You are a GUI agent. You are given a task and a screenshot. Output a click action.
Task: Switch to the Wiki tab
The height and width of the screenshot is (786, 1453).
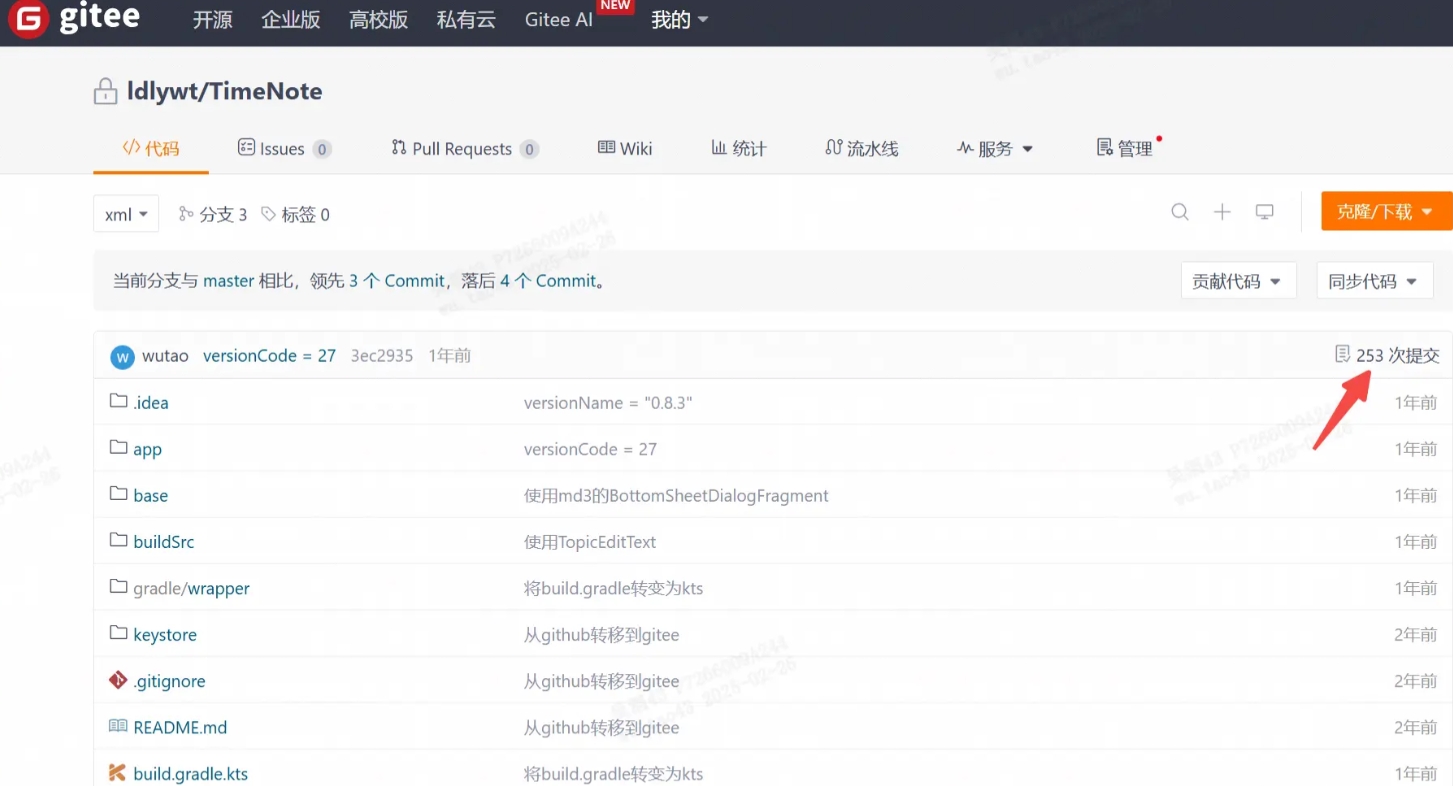(x=625, y=149)
